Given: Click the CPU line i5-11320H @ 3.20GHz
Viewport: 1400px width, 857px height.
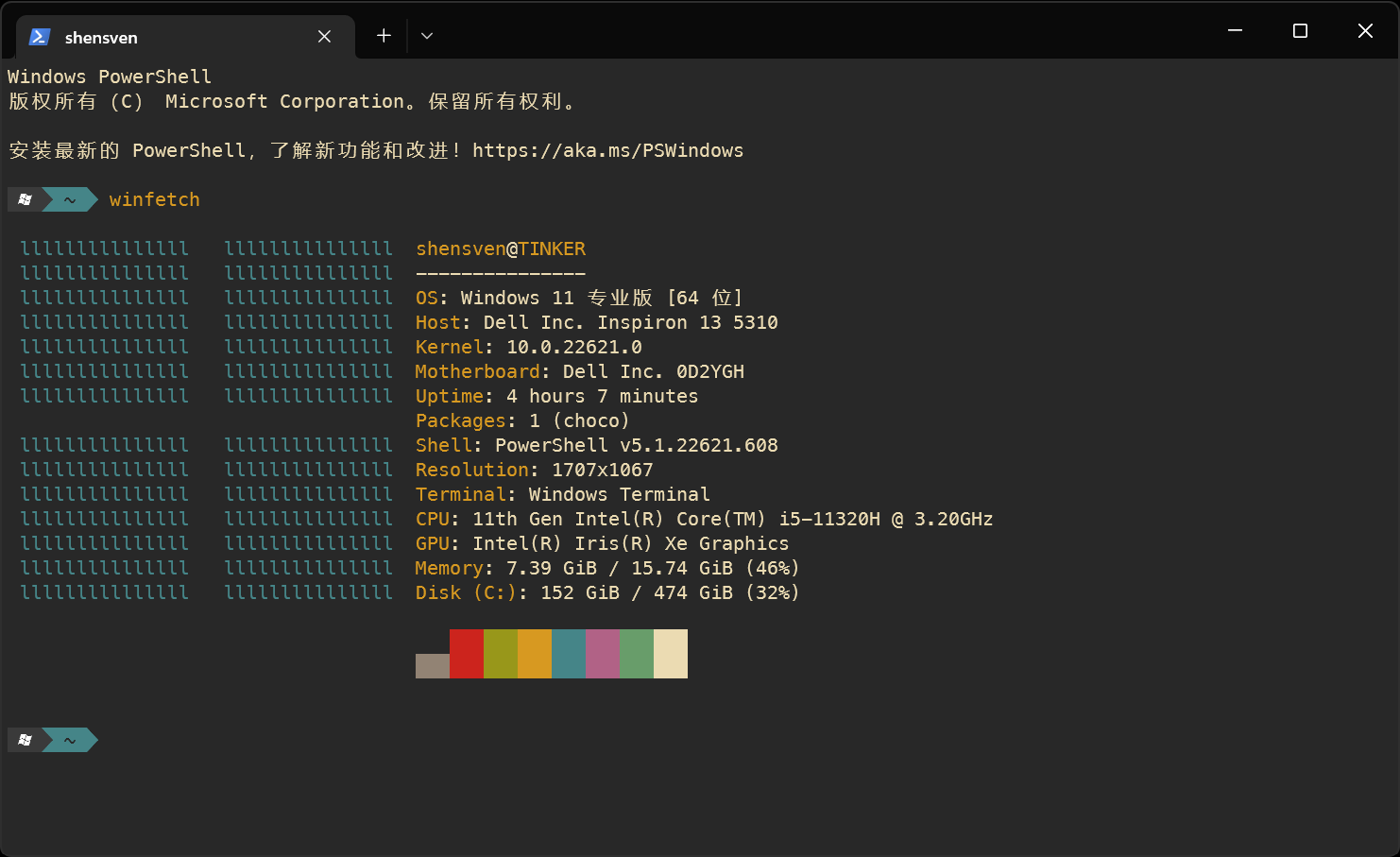Looking at the screenshot, I should tap(705, 519).
